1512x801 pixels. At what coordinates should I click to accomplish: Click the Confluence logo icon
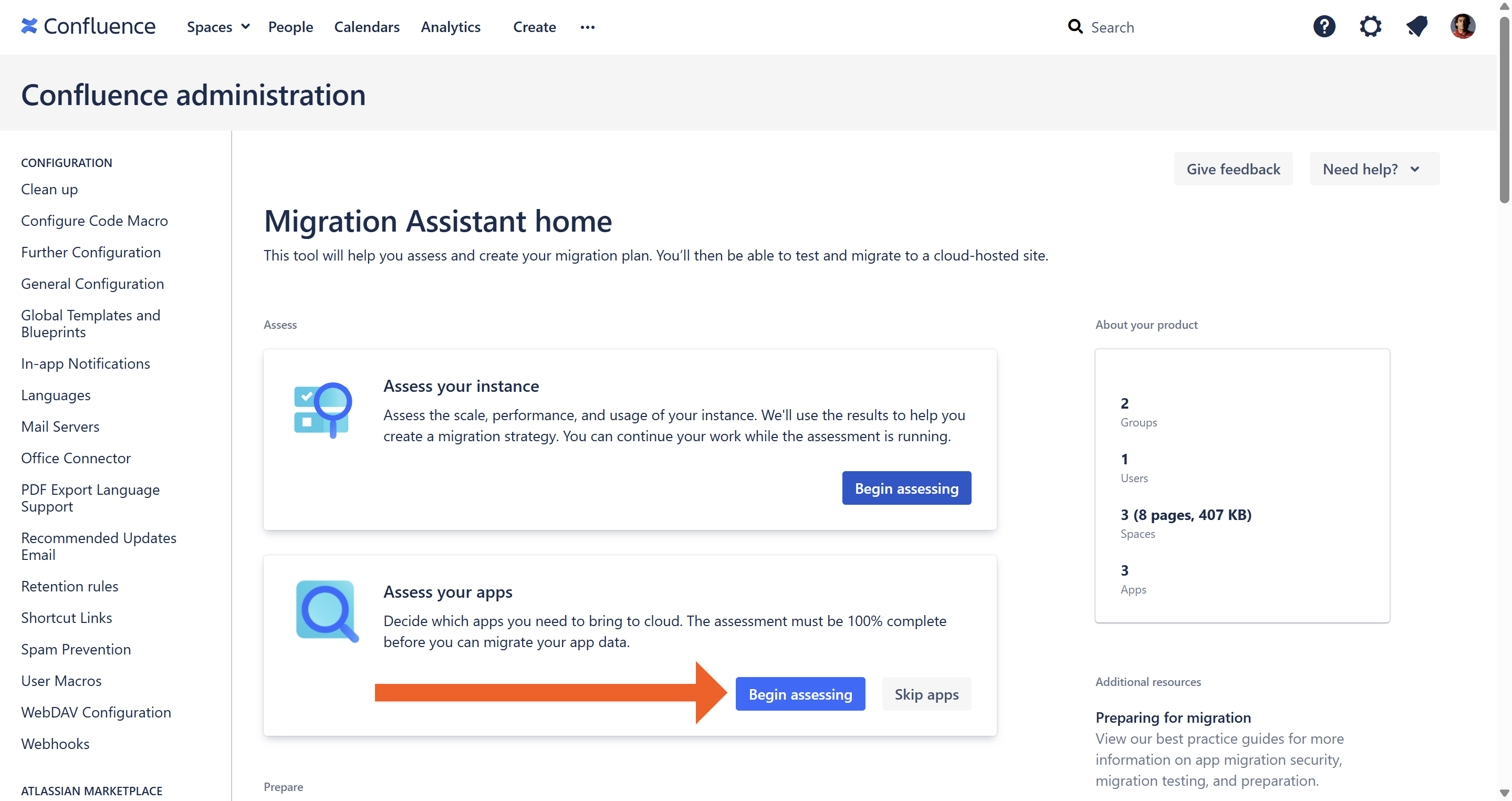pos(29,26)
